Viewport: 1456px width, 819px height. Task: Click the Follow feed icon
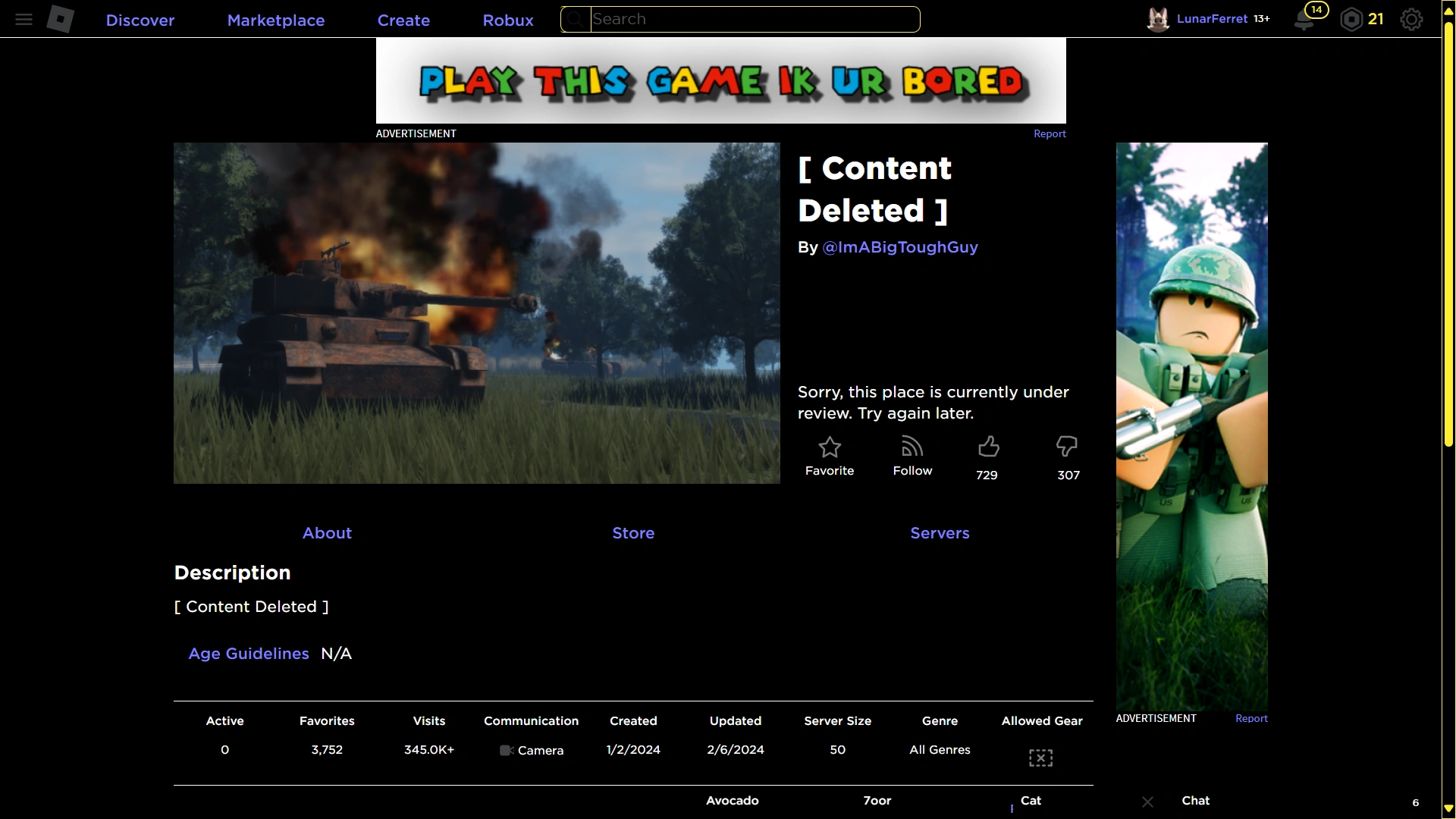(x=912, y=447)
